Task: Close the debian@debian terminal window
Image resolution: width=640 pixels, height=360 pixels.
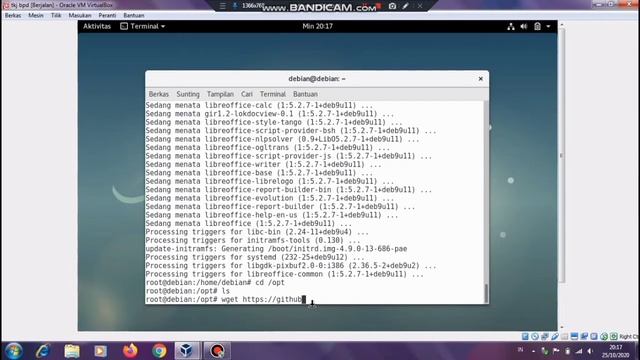Action: coord(480,79)
